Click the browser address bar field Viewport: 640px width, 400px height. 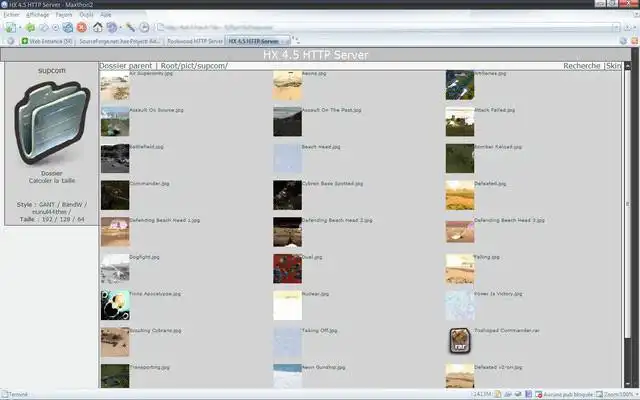click(388, 27)
